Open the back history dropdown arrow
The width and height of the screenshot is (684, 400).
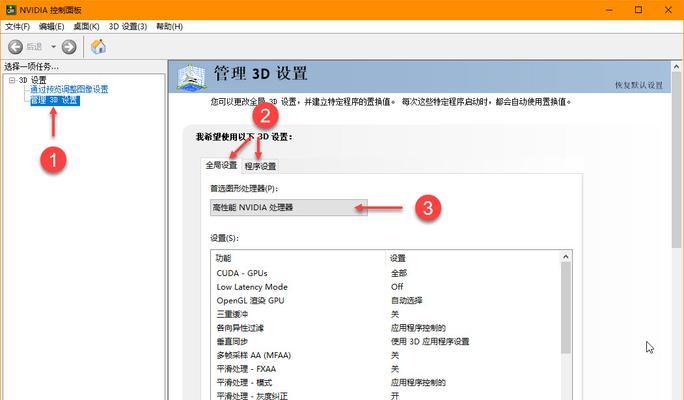53,46
